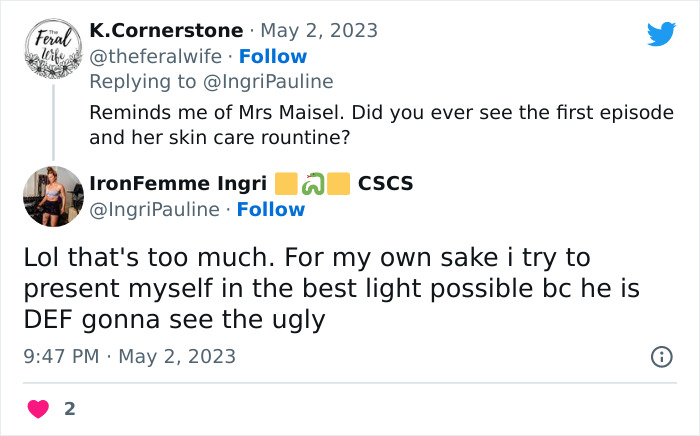Open the Mrs Maisel reply tweet text
The width and height of the screenshot is (700, 436).
point(381,125)
